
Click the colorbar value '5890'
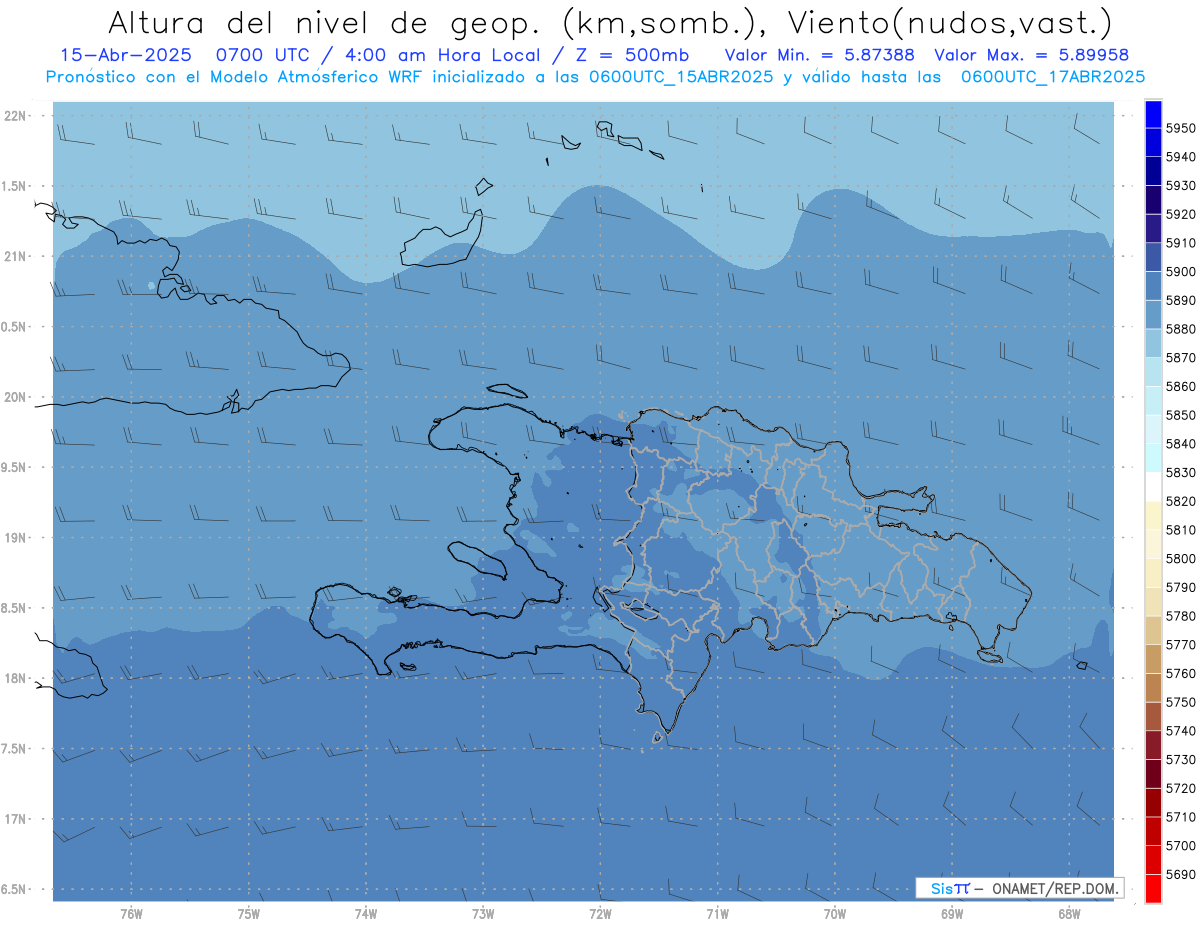coord(1181,300)
